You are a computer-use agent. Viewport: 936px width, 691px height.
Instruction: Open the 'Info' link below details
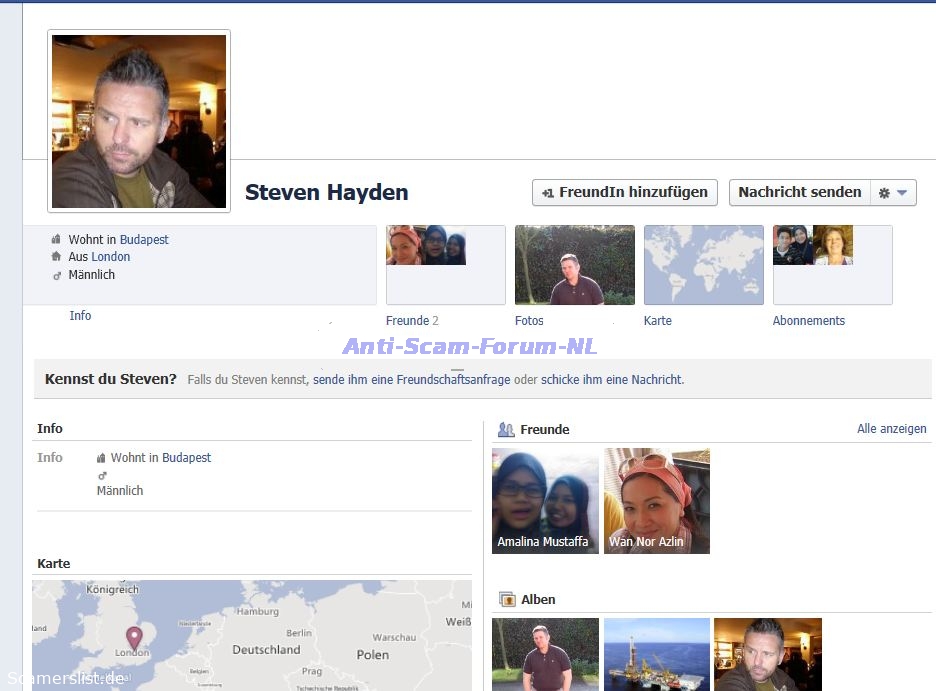point(80,316)
